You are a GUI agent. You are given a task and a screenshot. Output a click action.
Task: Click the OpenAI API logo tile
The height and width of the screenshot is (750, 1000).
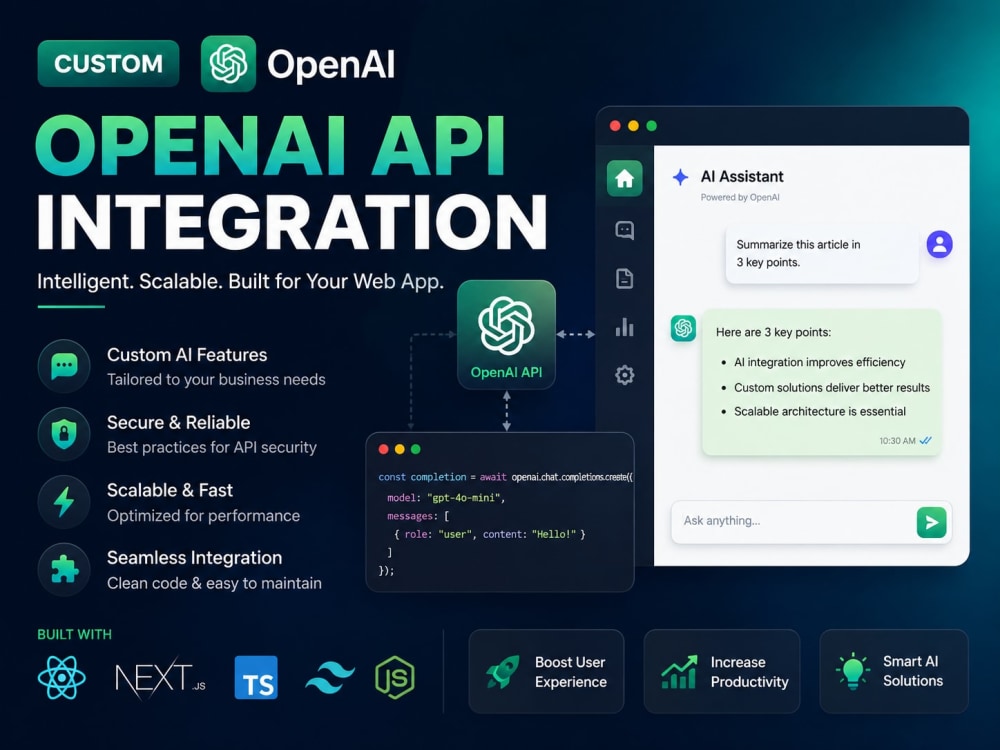click(x=506, y=335)
